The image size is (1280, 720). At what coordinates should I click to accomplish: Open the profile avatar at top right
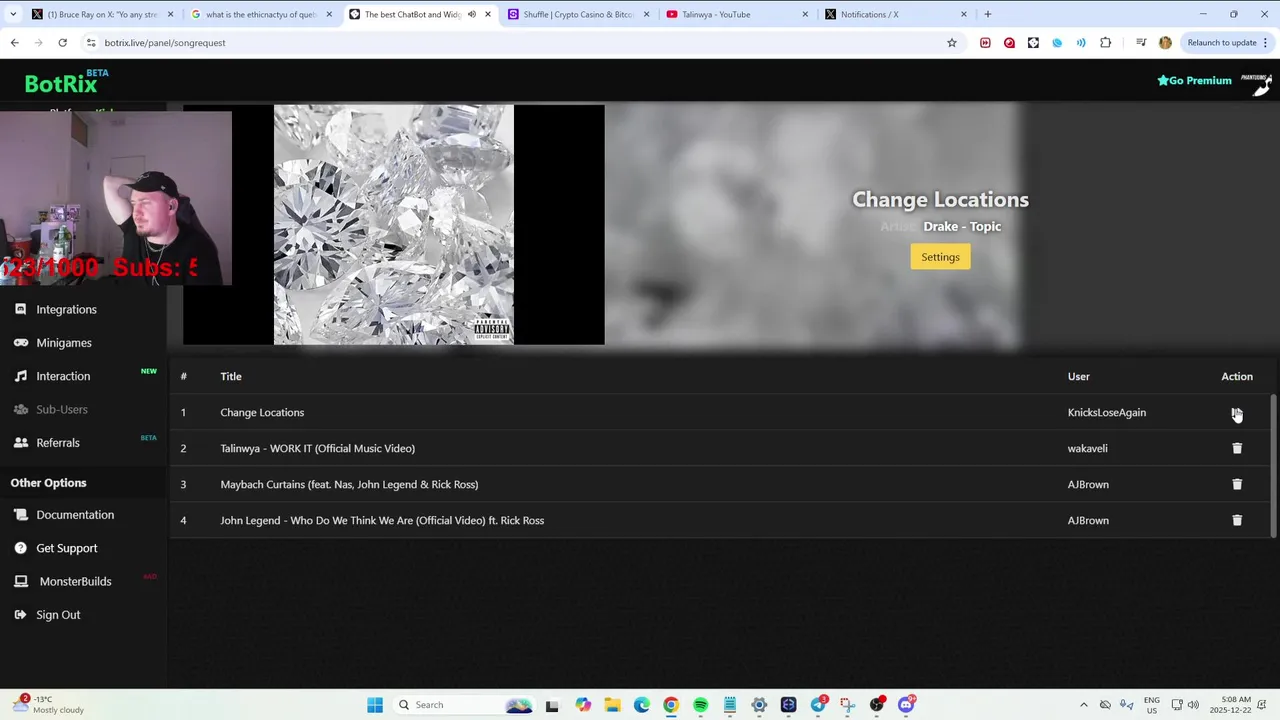(1258, 83)
